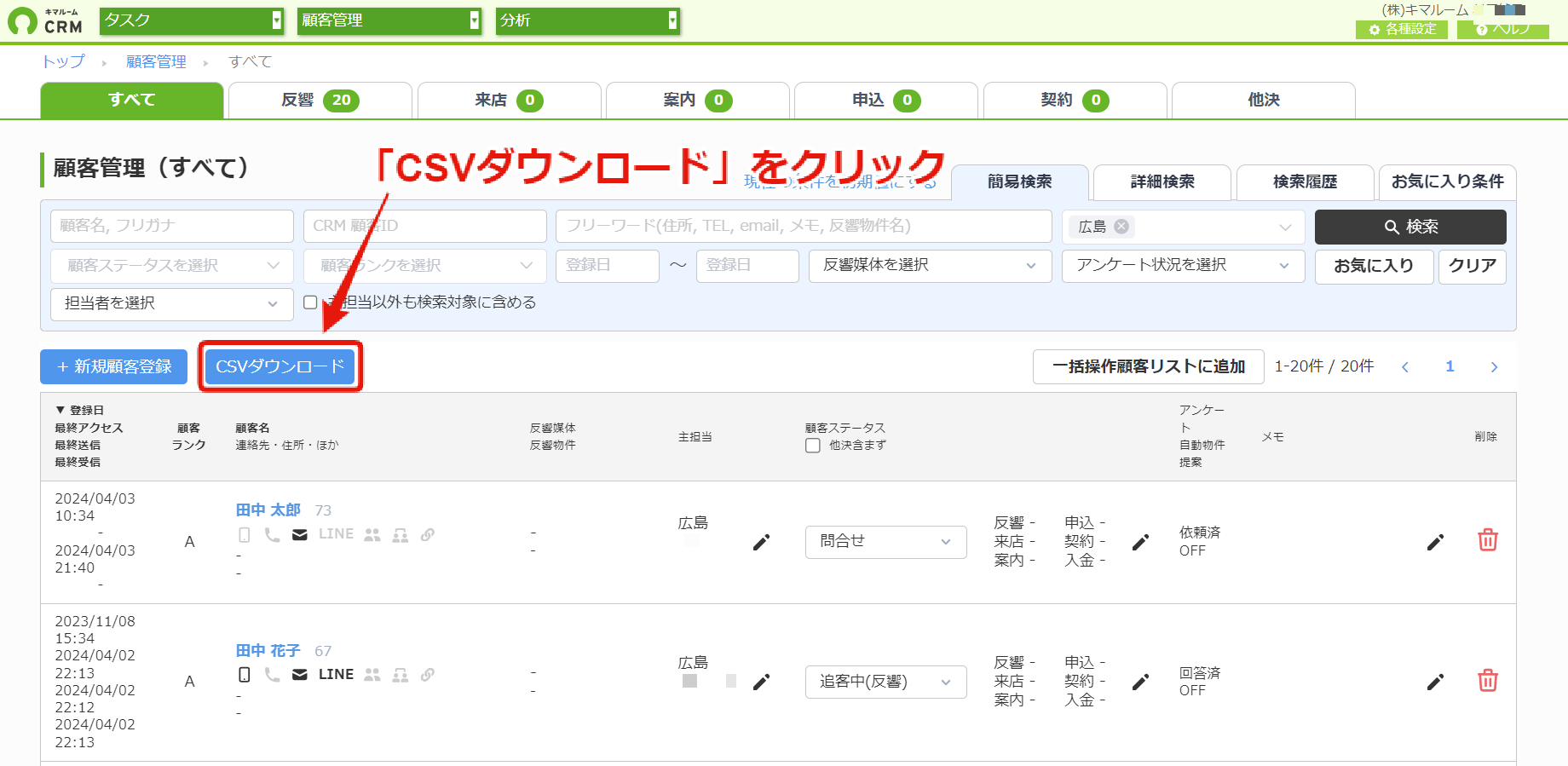
Task: Toggle 他決含まず checkbox in table header
Action: [813, 446]
